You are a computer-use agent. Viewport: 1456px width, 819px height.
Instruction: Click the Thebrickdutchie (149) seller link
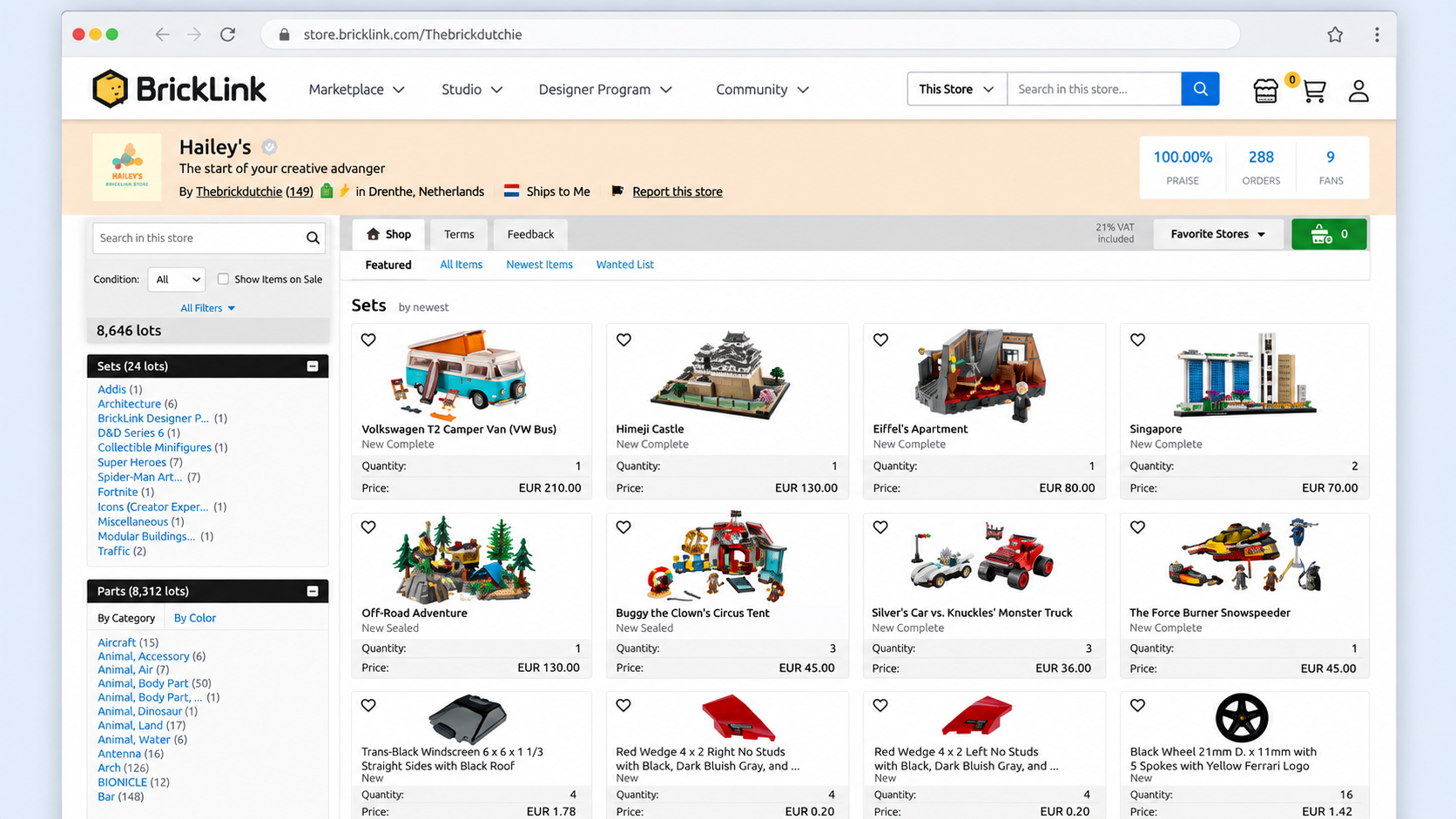point(254,191)
